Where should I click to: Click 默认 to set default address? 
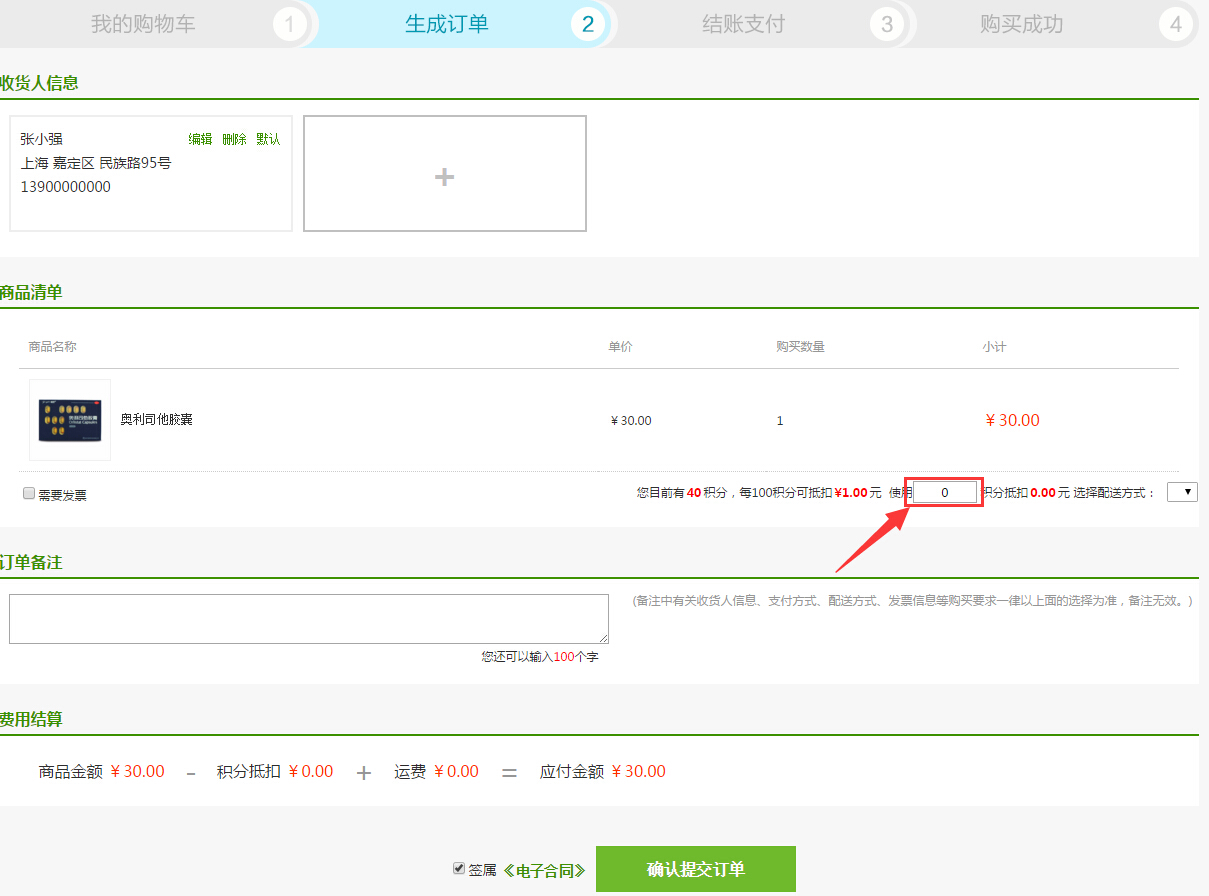point(268,139)
